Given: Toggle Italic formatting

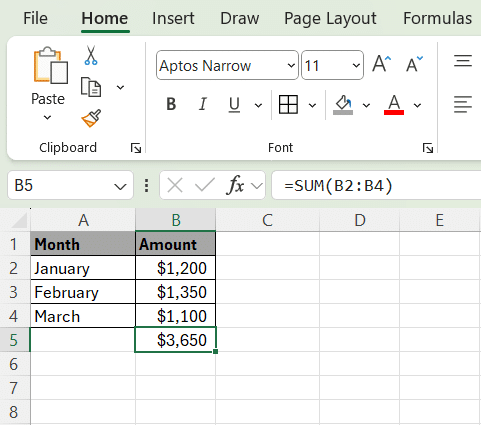Looking at the screenshot, I should pyautogui.click(x=203, y=105).
